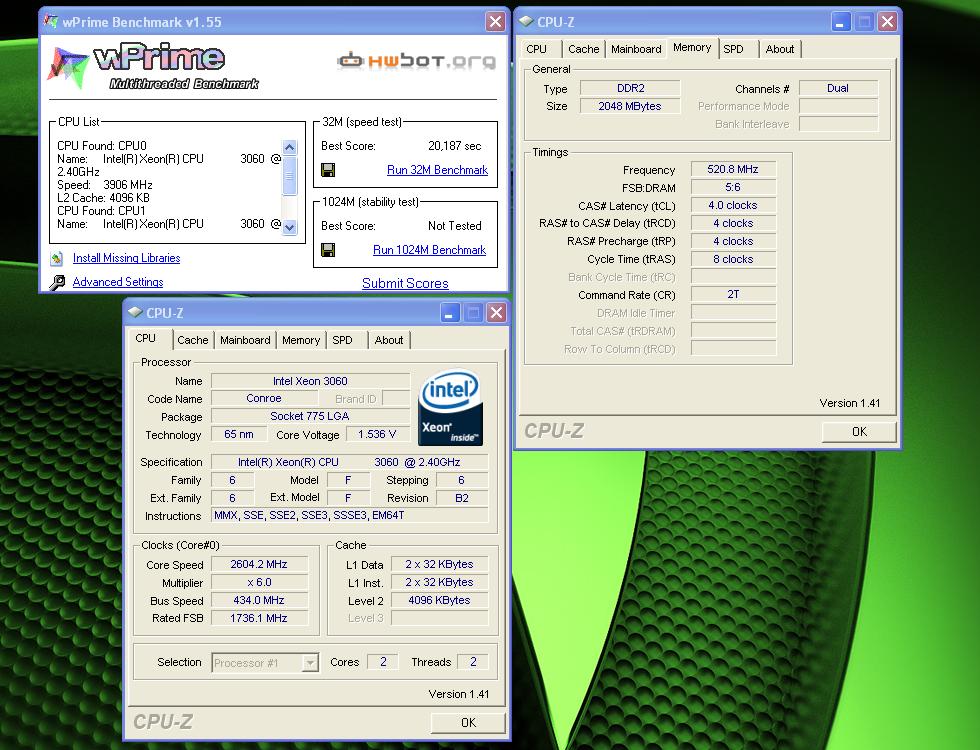Open Install Missing Libraries link

[x=126, y=258]
